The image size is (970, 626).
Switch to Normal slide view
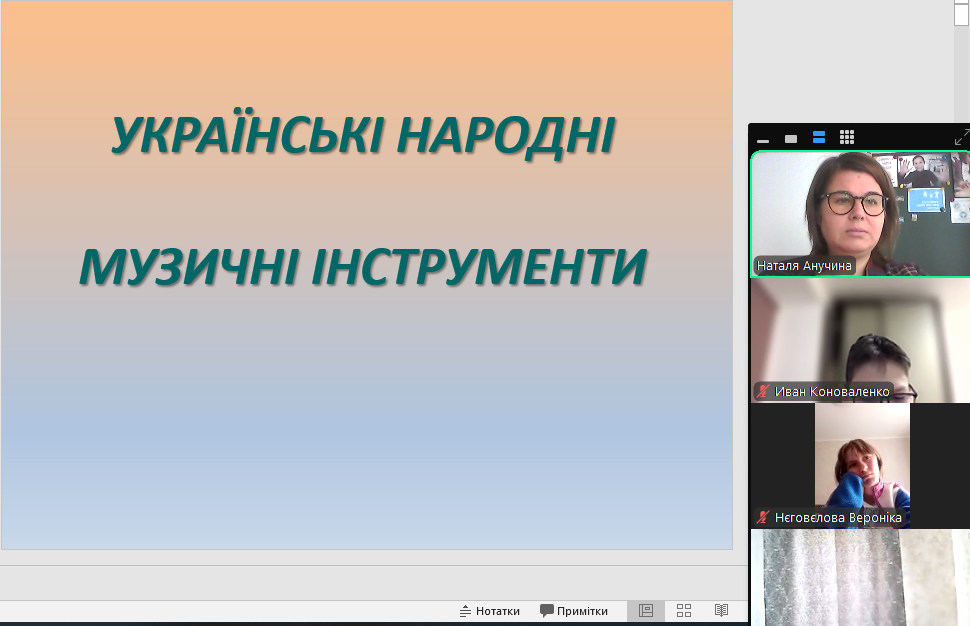pyautogui.click(x=646, y=611)
